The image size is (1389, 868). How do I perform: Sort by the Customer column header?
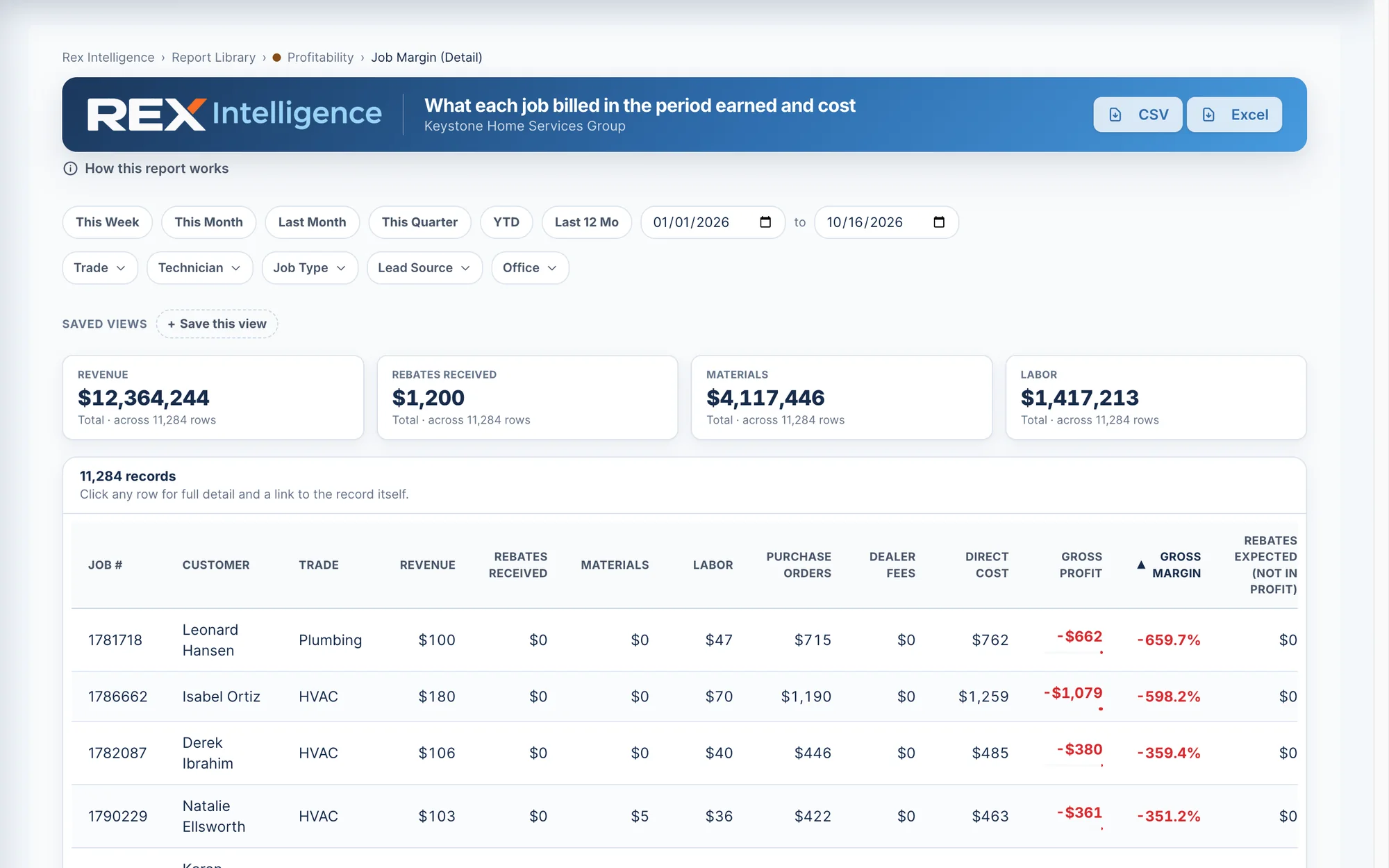(216, 565)
